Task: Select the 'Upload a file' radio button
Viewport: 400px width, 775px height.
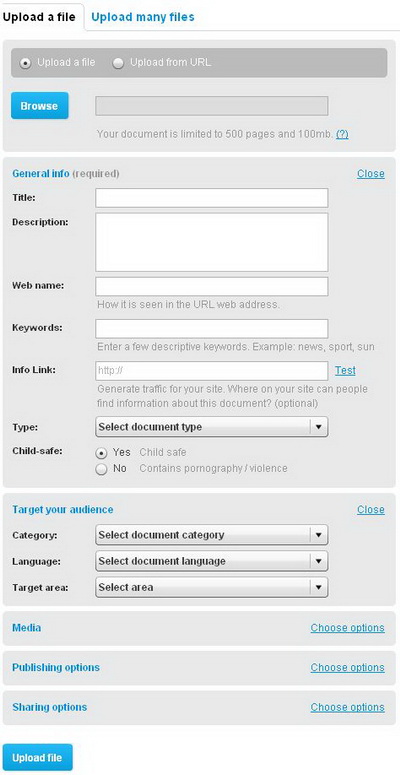Action: coord(25,63)
